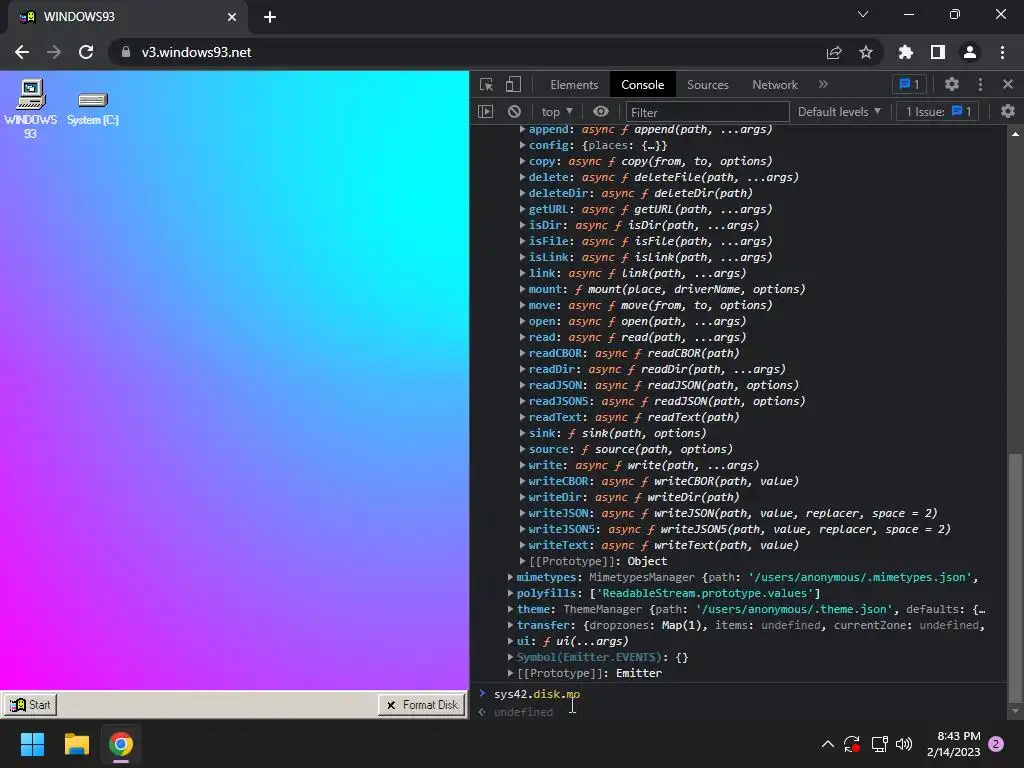
Task: Toggle the Chrome side panel icon
Action: coord(938,52)
